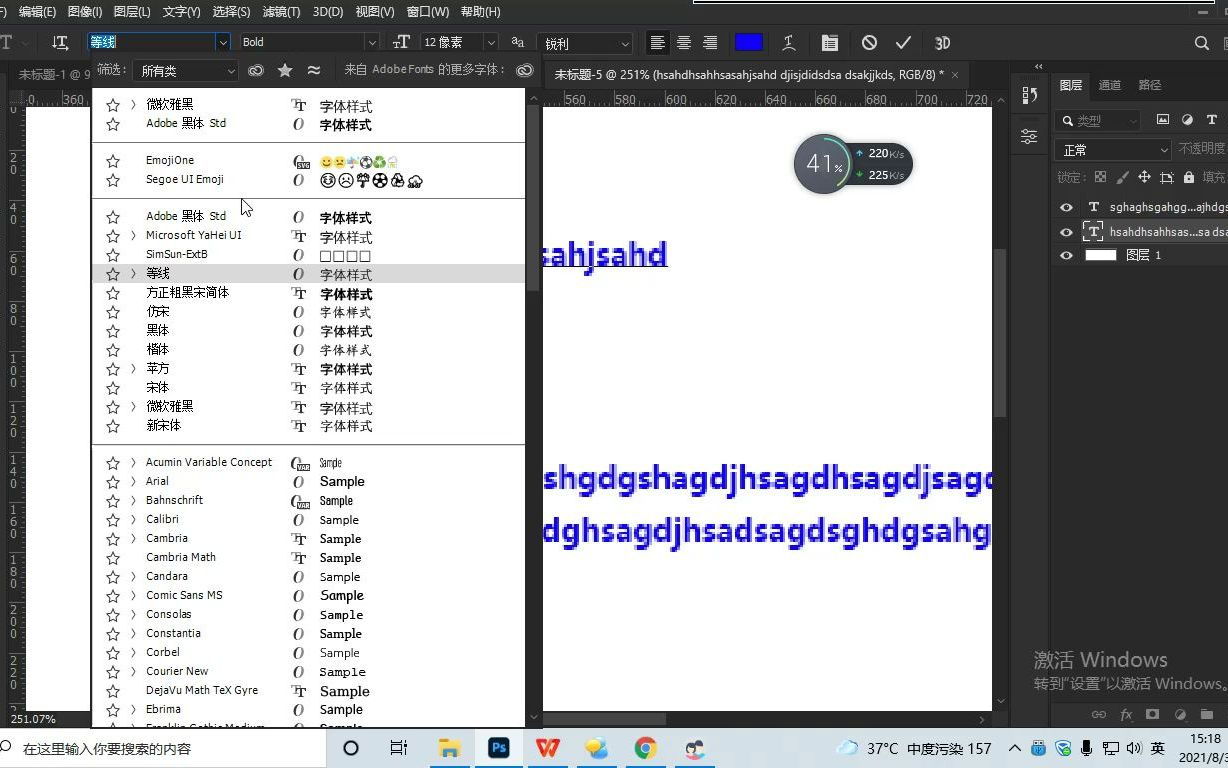
Task: Hide the 图层 1 layer
Action: [1064, 254]
